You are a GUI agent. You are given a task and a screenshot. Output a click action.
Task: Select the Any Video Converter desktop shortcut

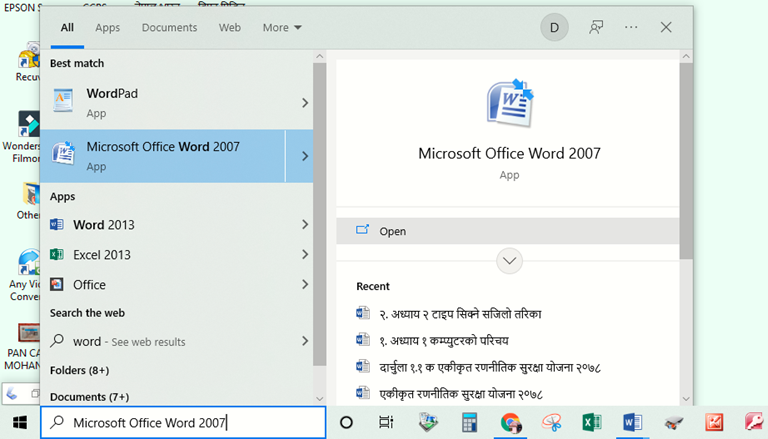coord(24,275)
